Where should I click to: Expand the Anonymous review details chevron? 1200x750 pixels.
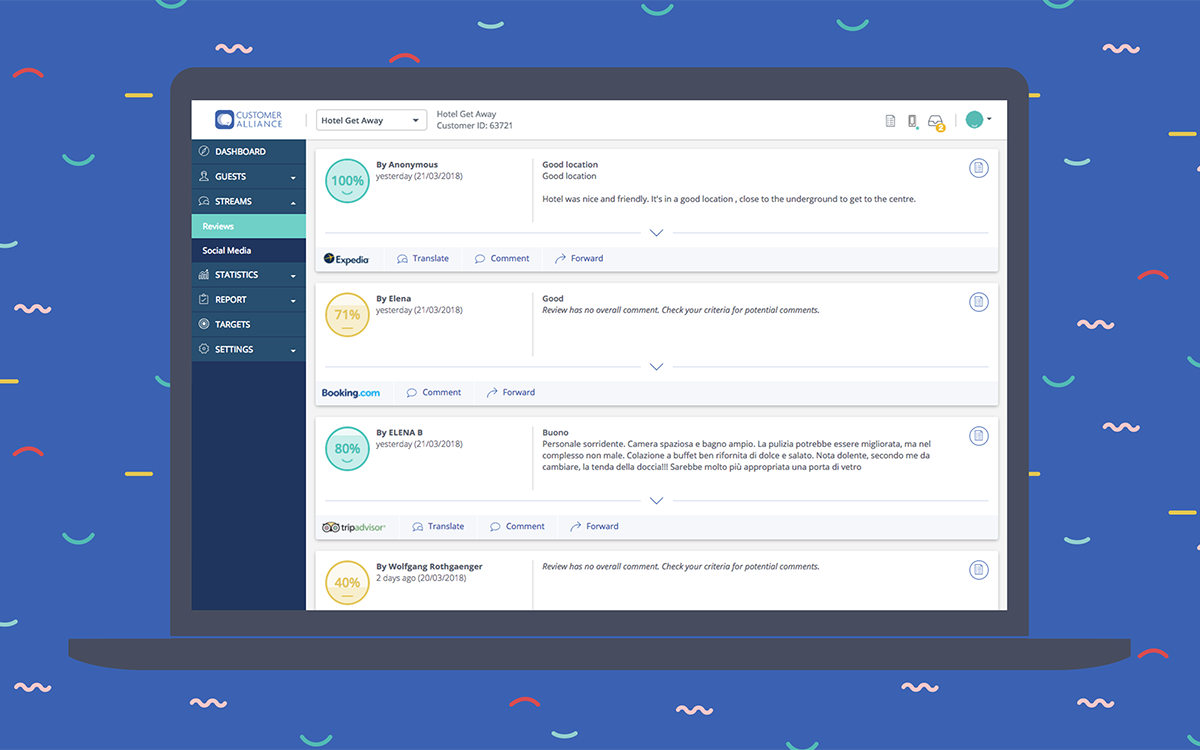(656, 233)
